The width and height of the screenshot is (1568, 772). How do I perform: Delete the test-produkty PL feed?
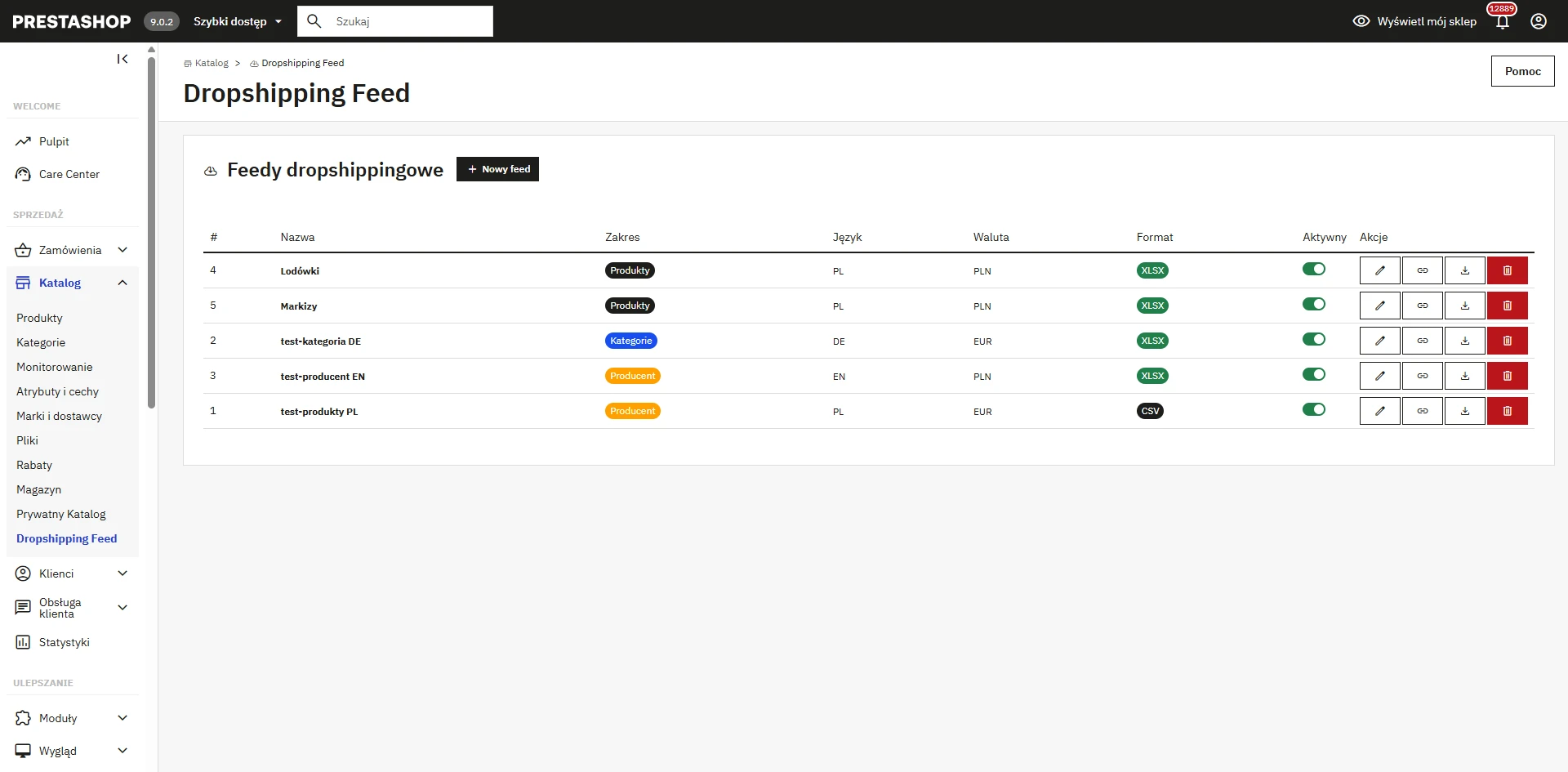tap(1507, 411)
